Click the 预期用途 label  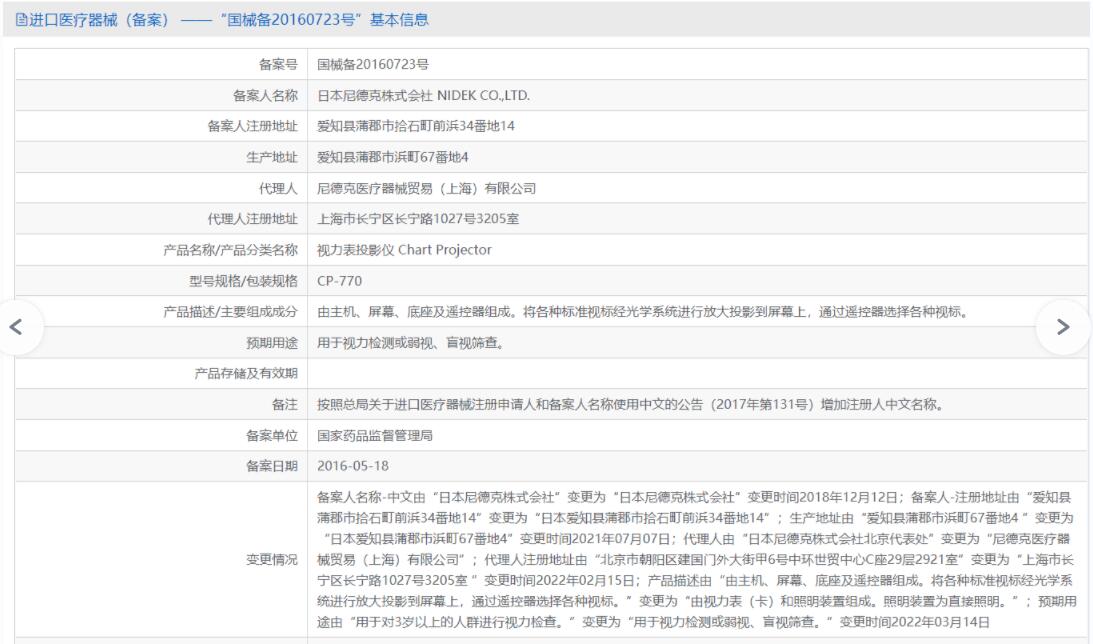272,343
